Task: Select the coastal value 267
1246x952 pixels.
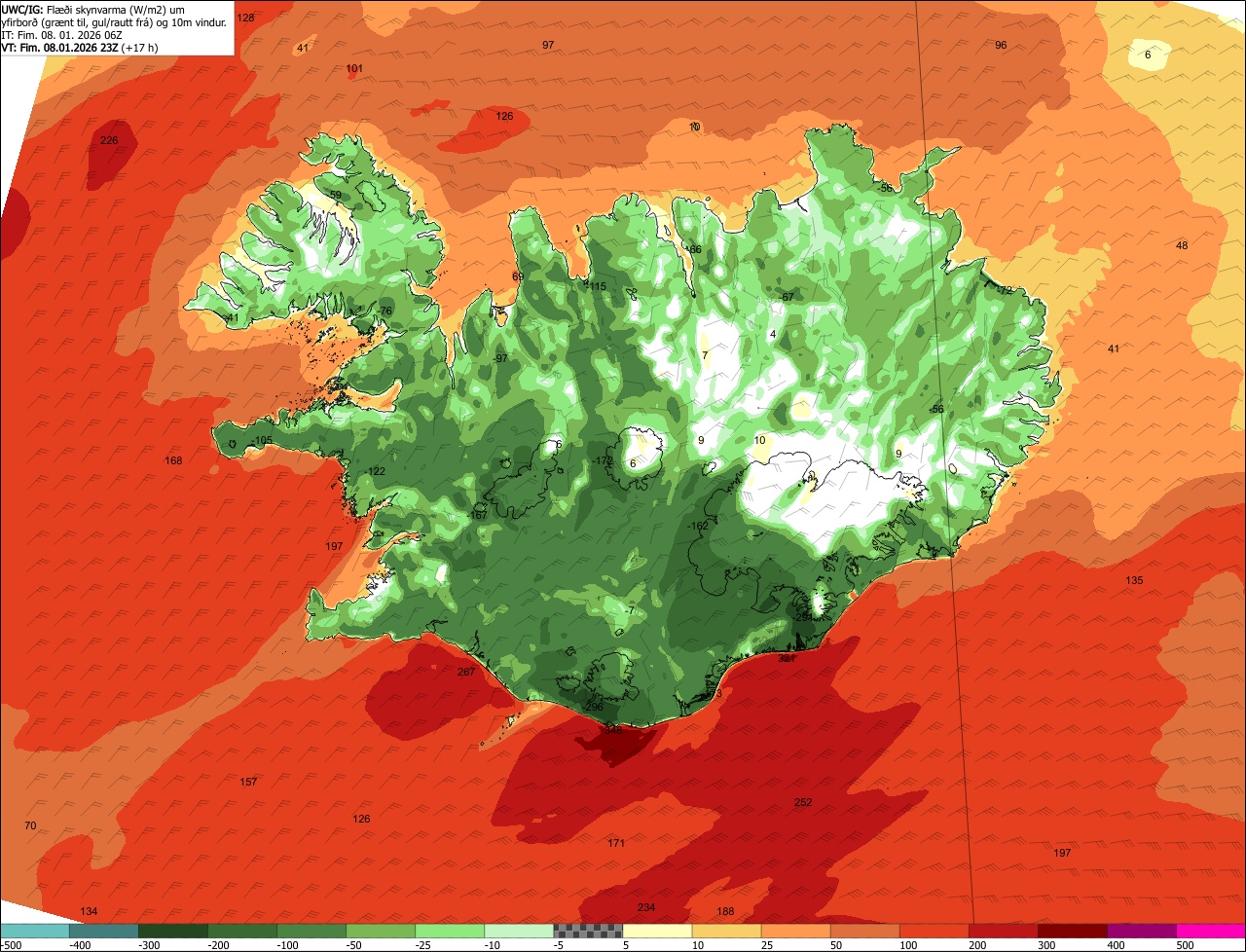Action: click(x=466, y=672)
